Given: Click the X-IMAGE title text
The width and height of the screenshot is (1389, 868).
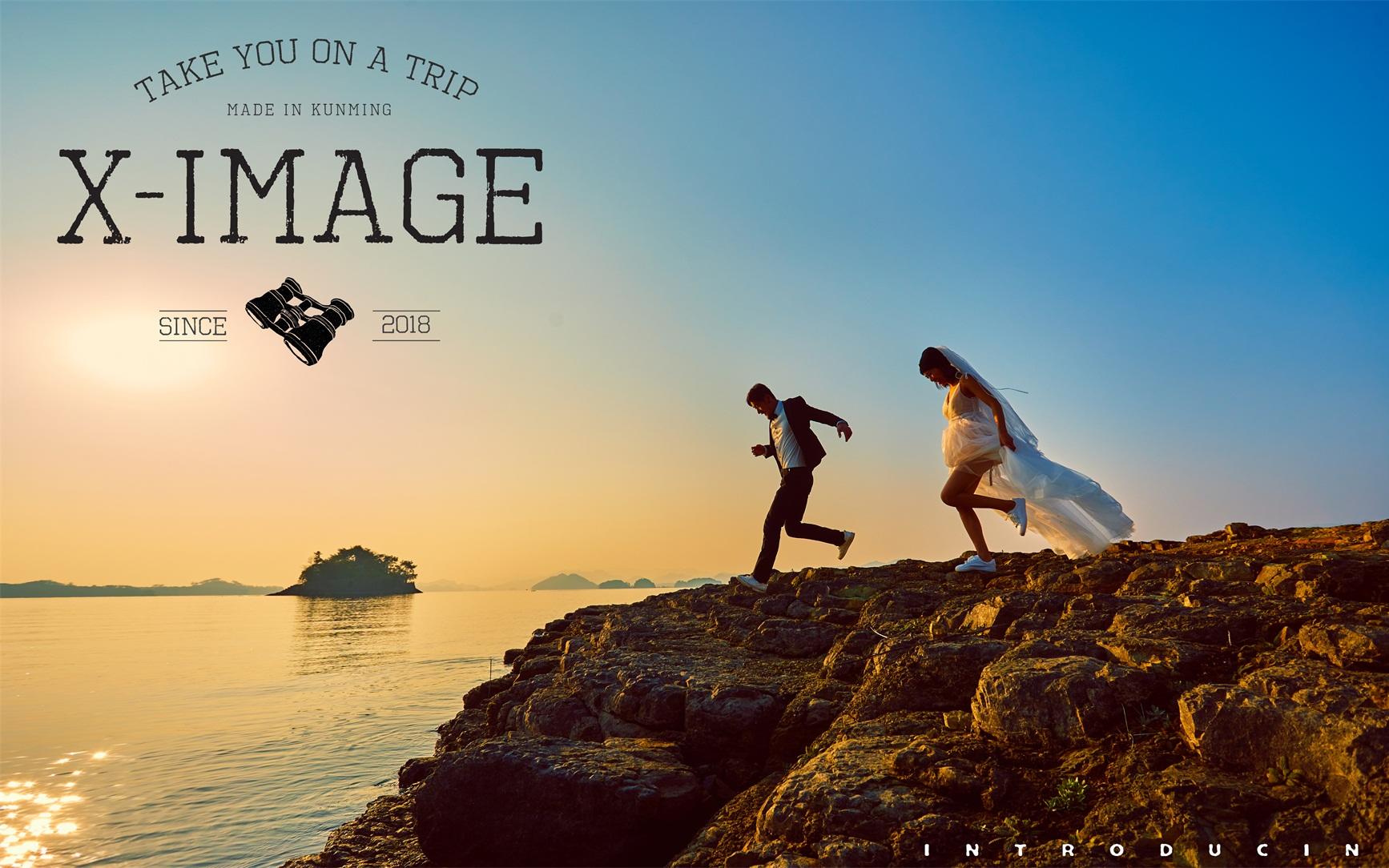Looking at the screenshot, I should coord(300,197).
